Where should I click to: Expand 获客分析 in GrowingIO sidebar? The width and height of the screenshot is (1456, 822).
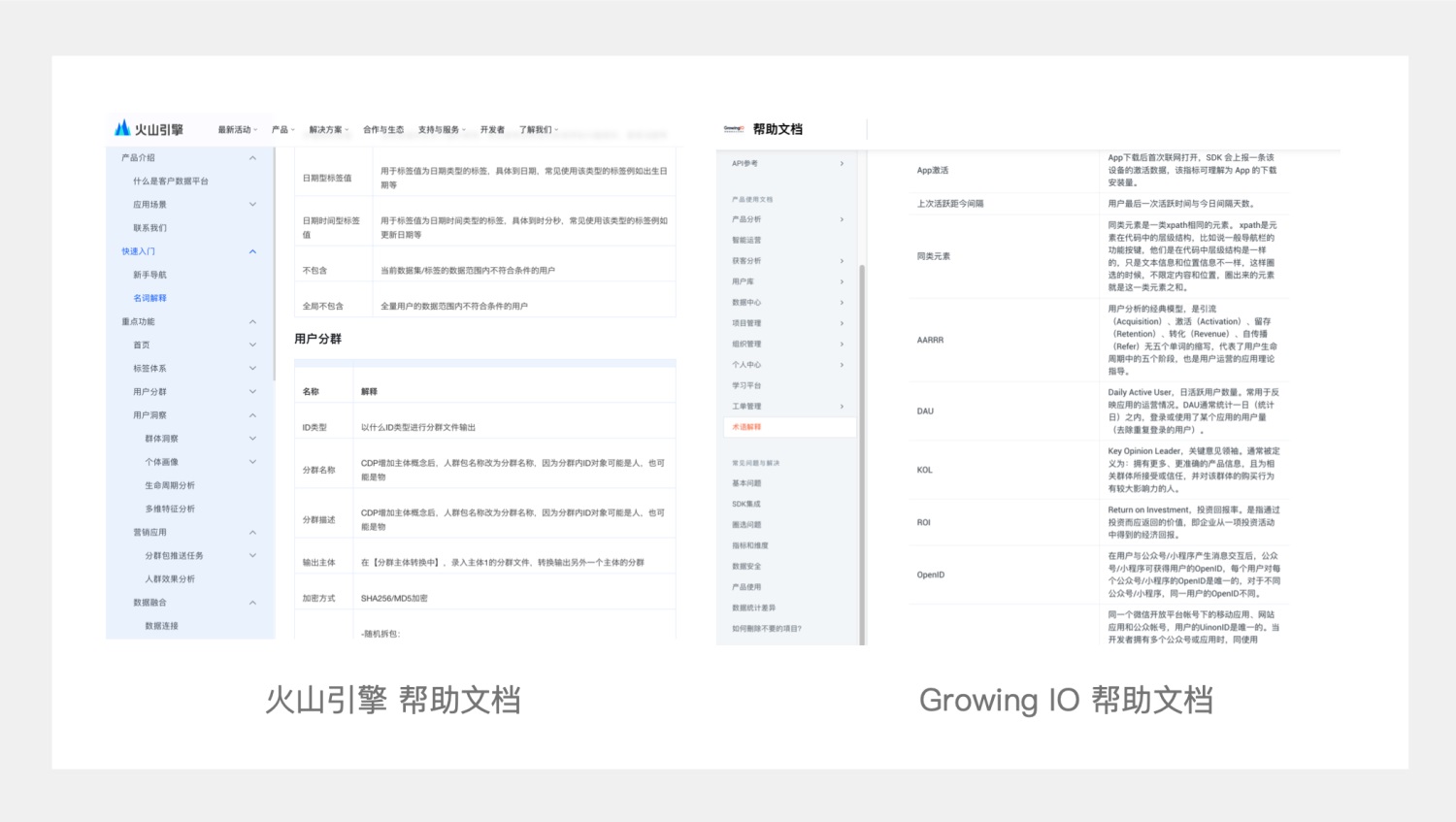[x=842, y=261]
